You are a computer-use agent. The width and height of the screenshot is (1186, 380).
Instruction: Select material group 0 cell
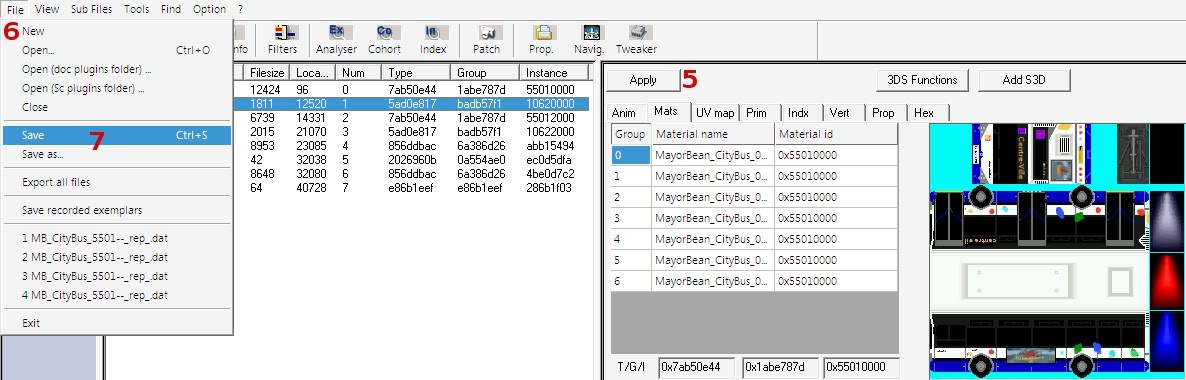[631, 155]
